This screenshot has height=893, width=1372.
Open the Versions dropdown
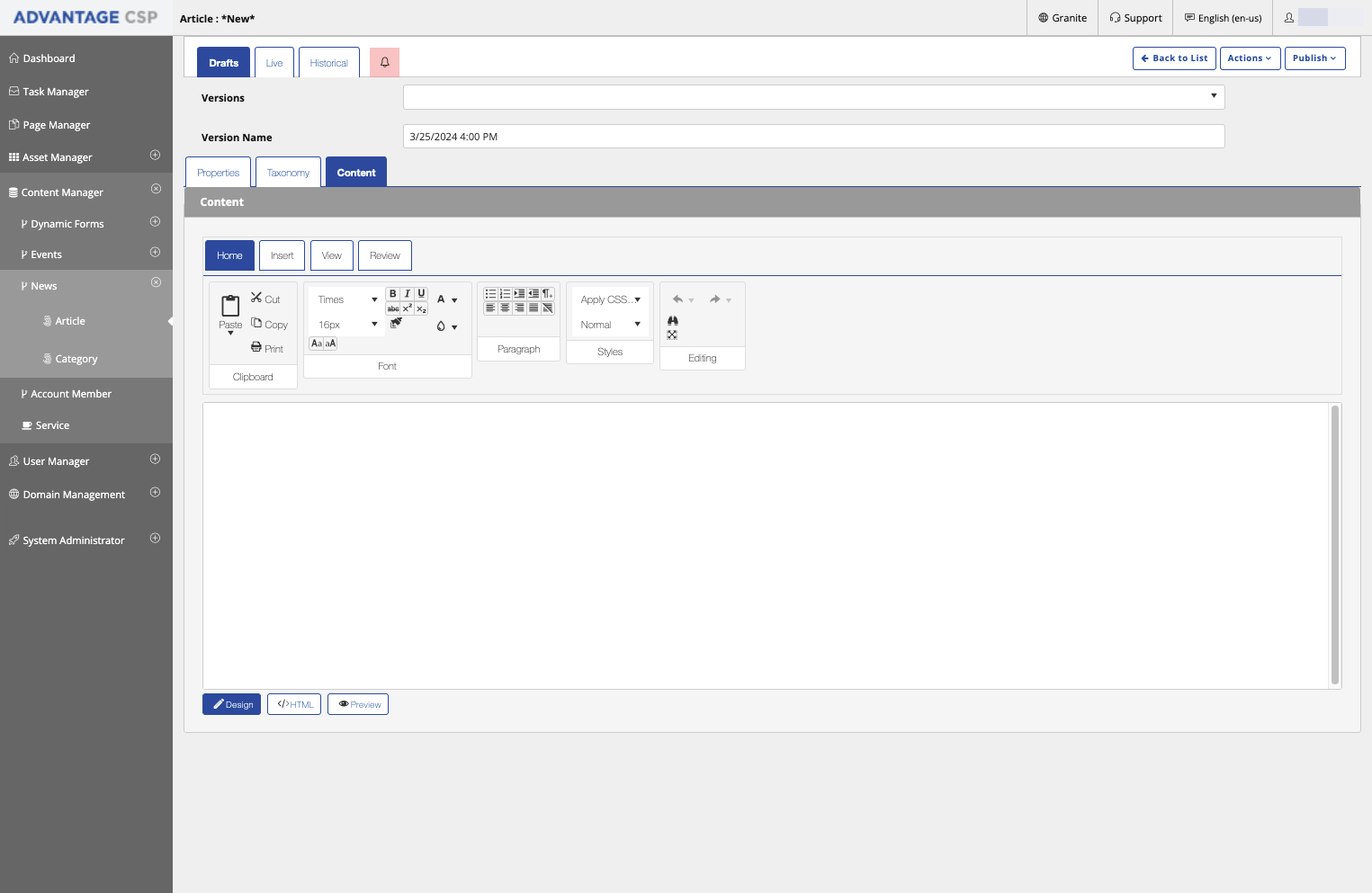813,96
